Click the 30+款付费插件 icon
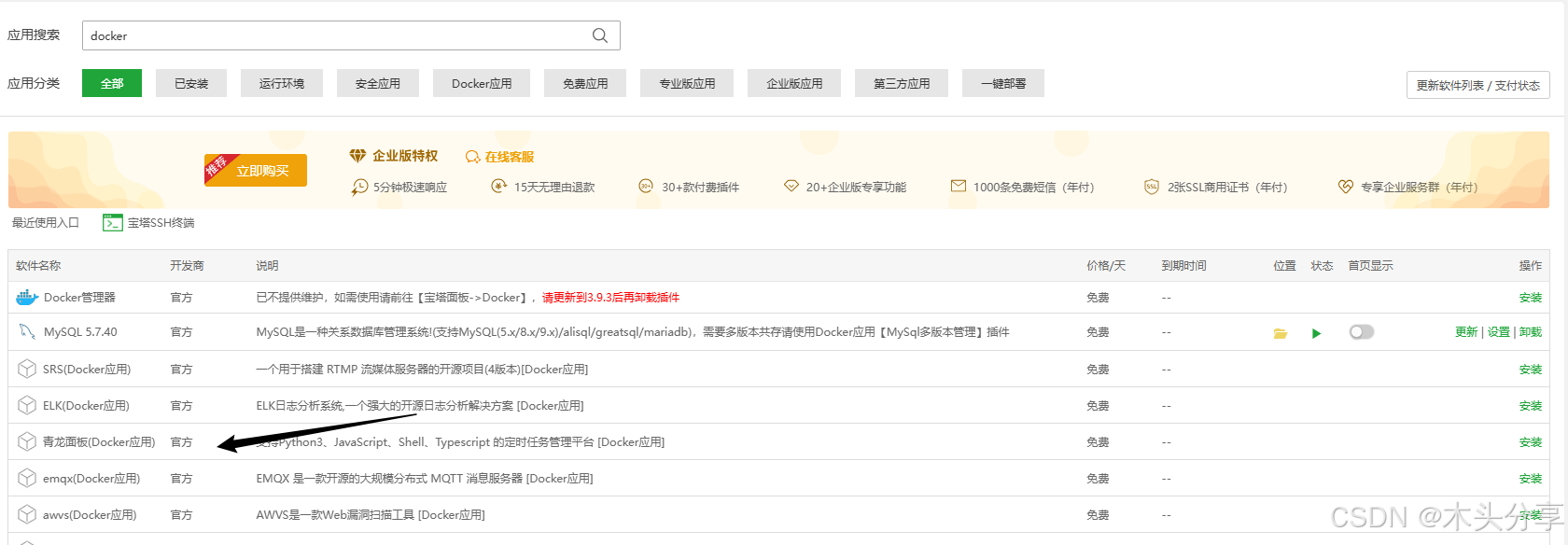The width and height of the screenshot is (1568, 545). (x=646, y=187)
